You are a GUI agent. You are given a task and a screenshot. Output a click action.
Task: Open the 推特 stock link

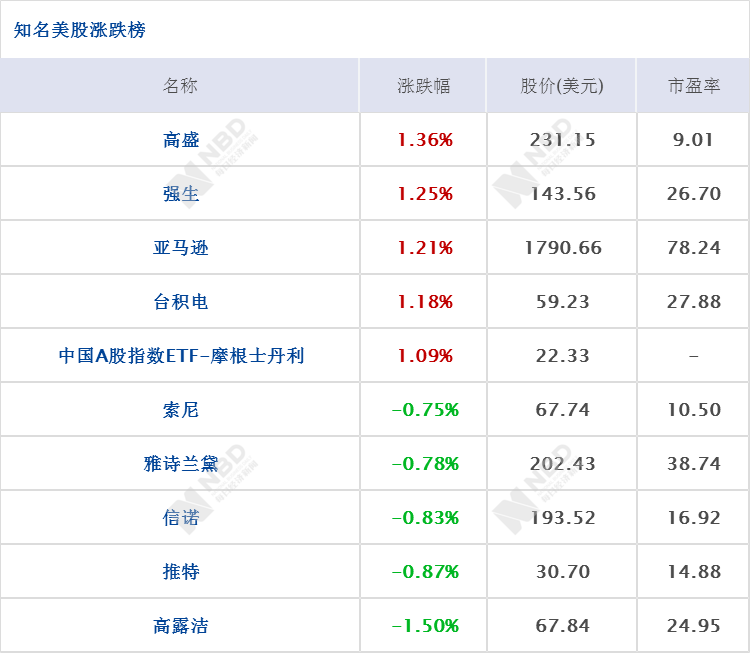[180, 572]
